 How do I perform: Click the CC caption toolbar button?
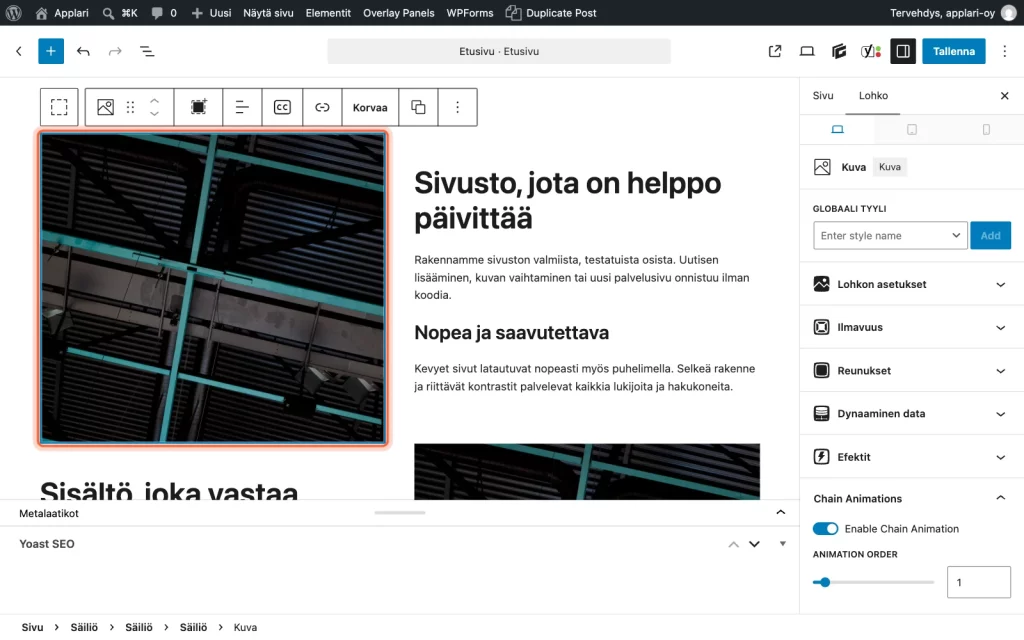click(x=282, y=107)
